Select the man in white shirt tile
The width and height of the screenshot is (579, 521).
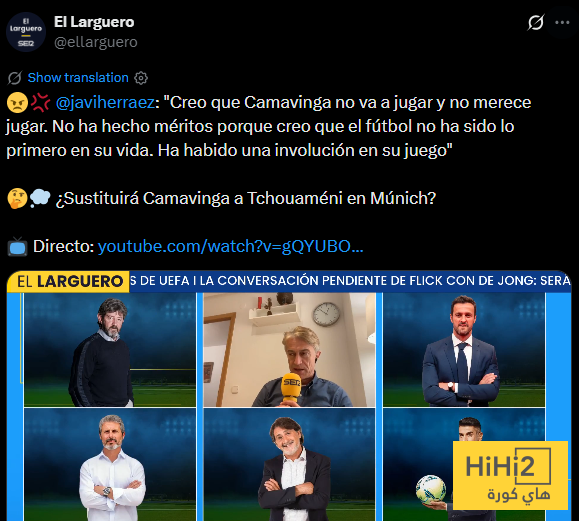point(110,464)
